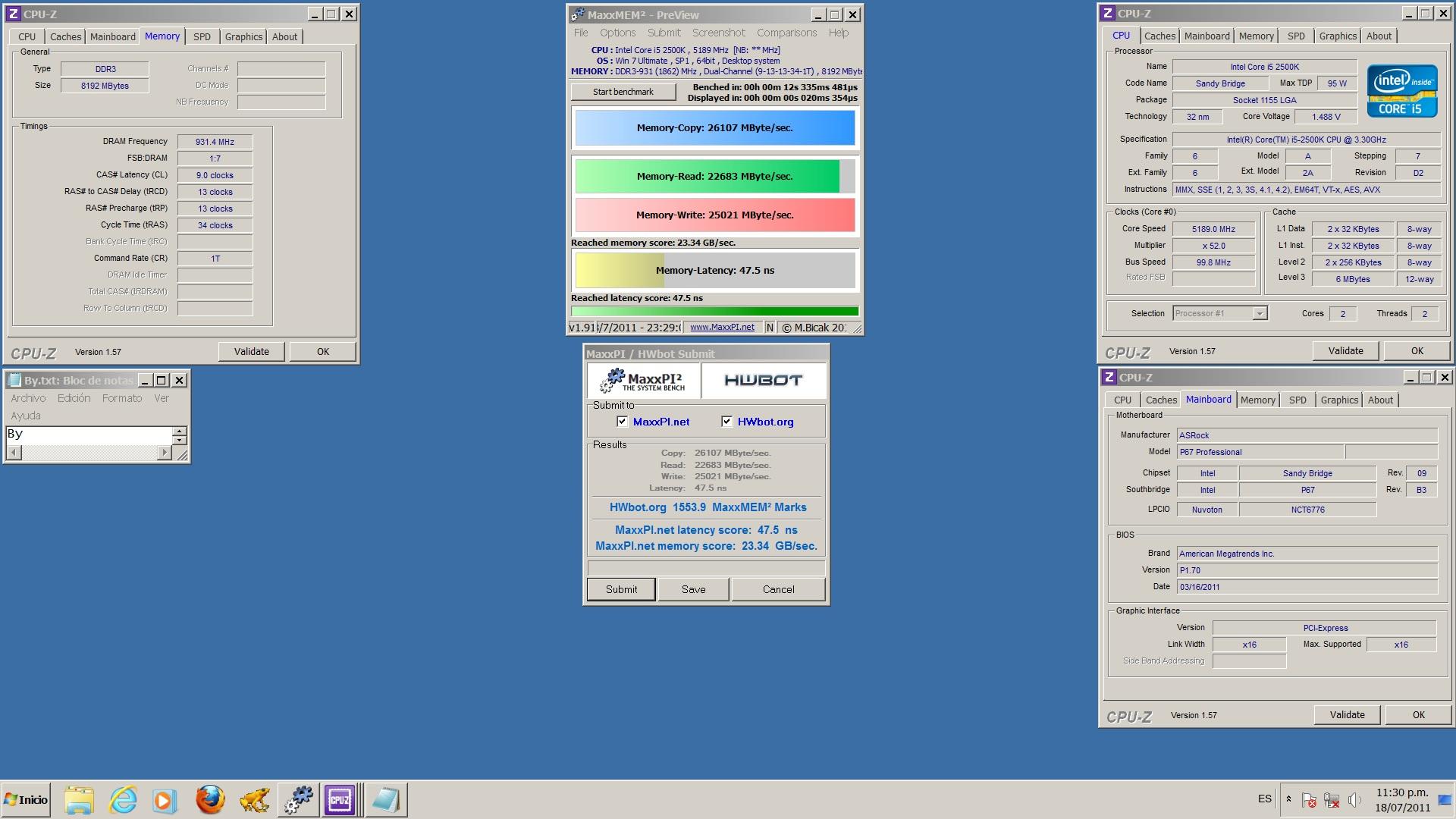Image resolution: width=1456 pixels, height=819 pixels.
Task: Open the Submit menu in MaxxMEM²
Action: [x=664, y=33]
